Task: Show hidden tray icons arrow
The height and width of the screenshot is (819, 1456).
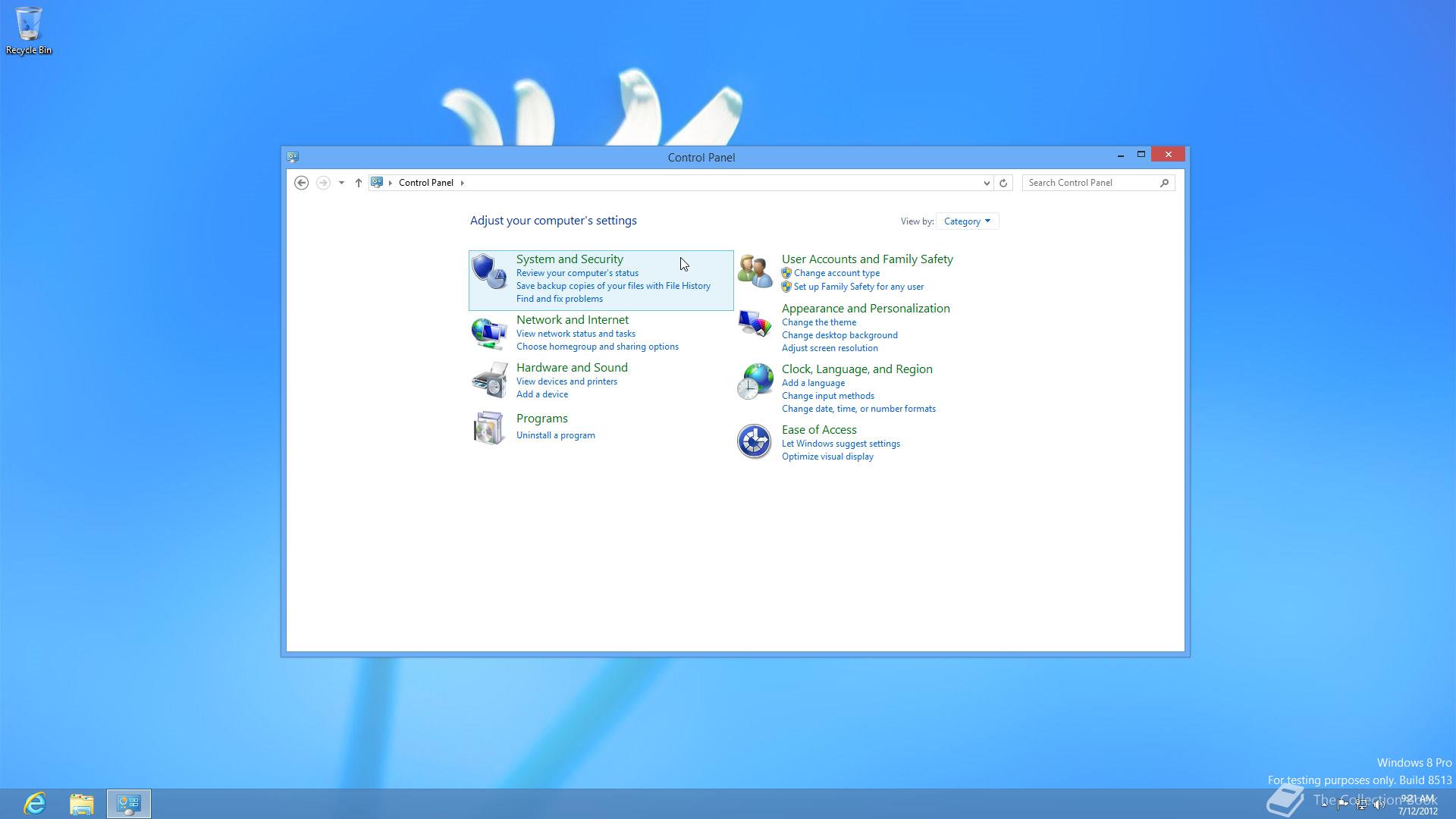Action: tap(1324, 805)
